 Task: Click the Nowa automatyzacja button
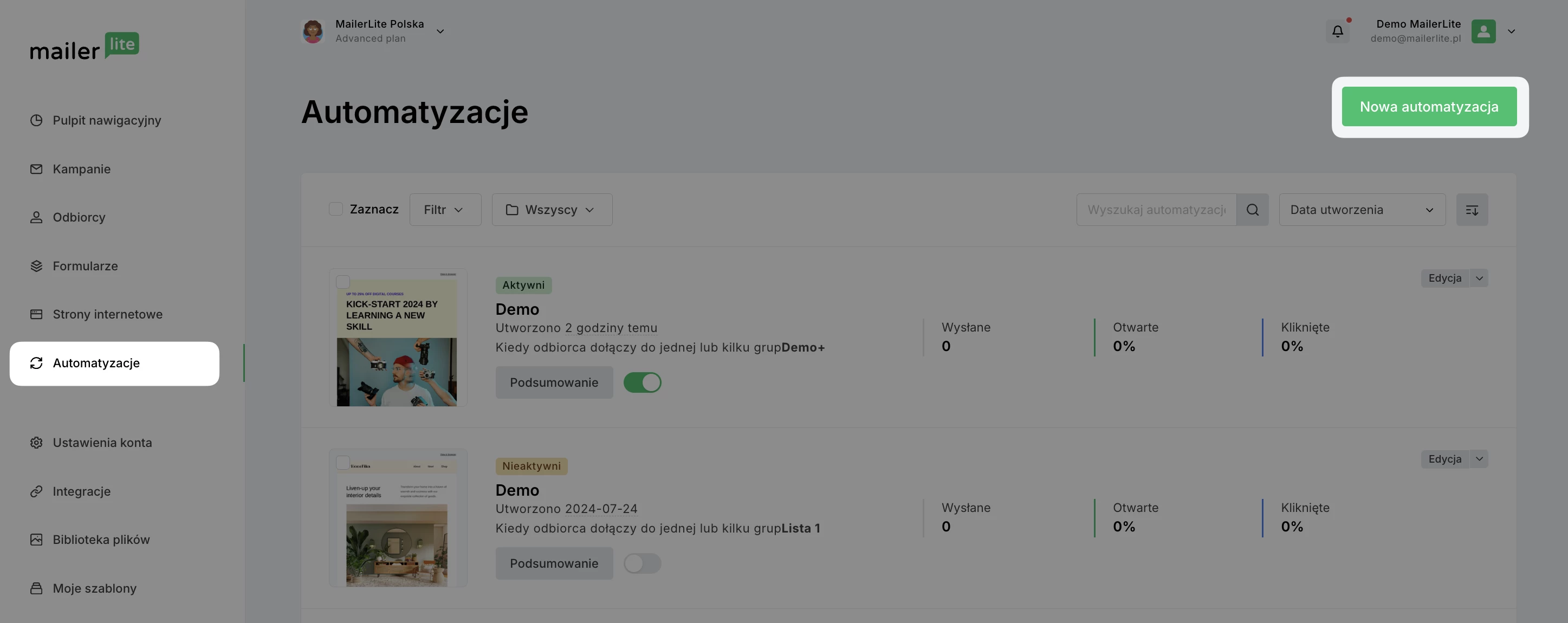click(x=1429, y=107)
